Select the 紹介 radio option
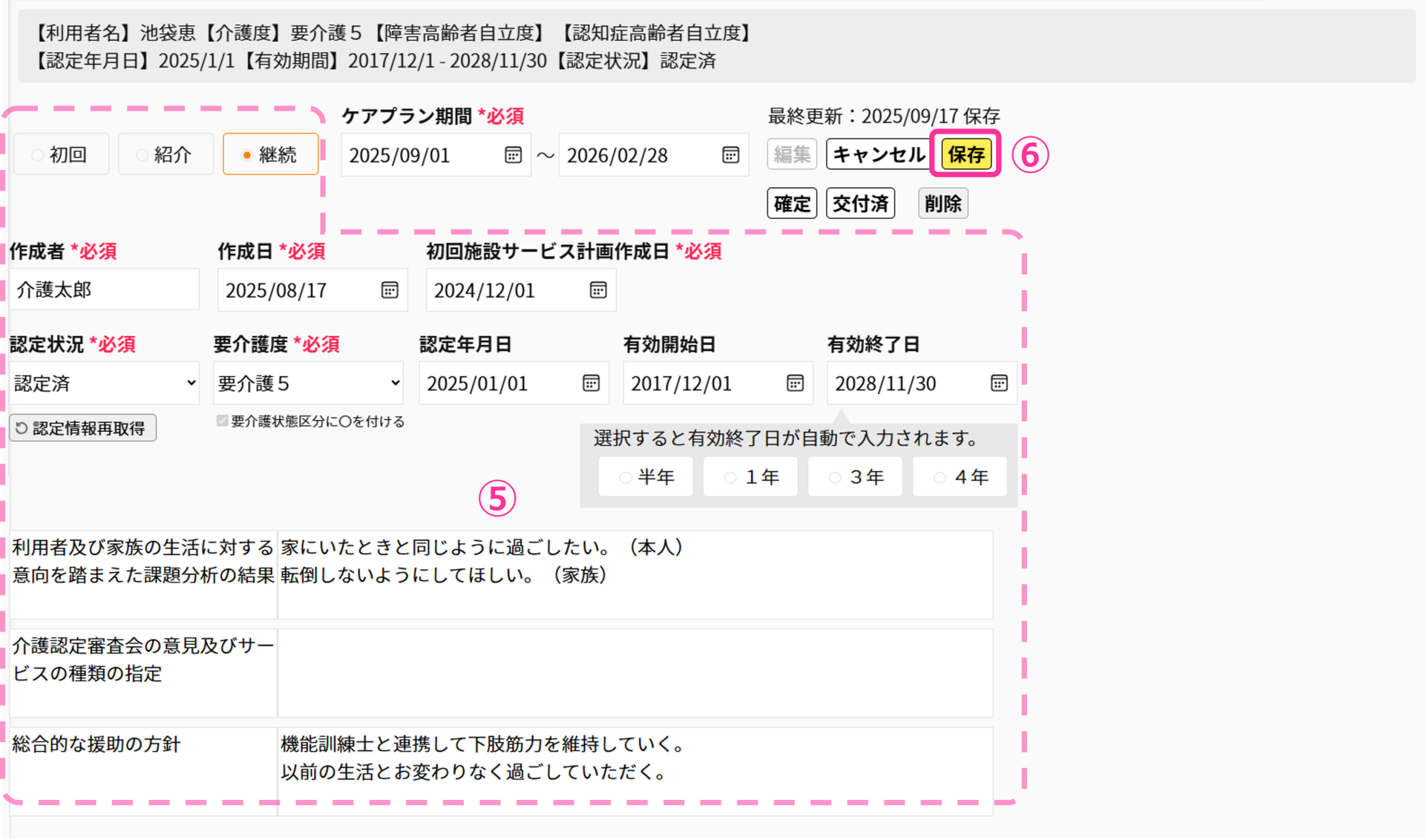Image resolution: width=1425 pixels, height=840 pixels. click(166, 154)
